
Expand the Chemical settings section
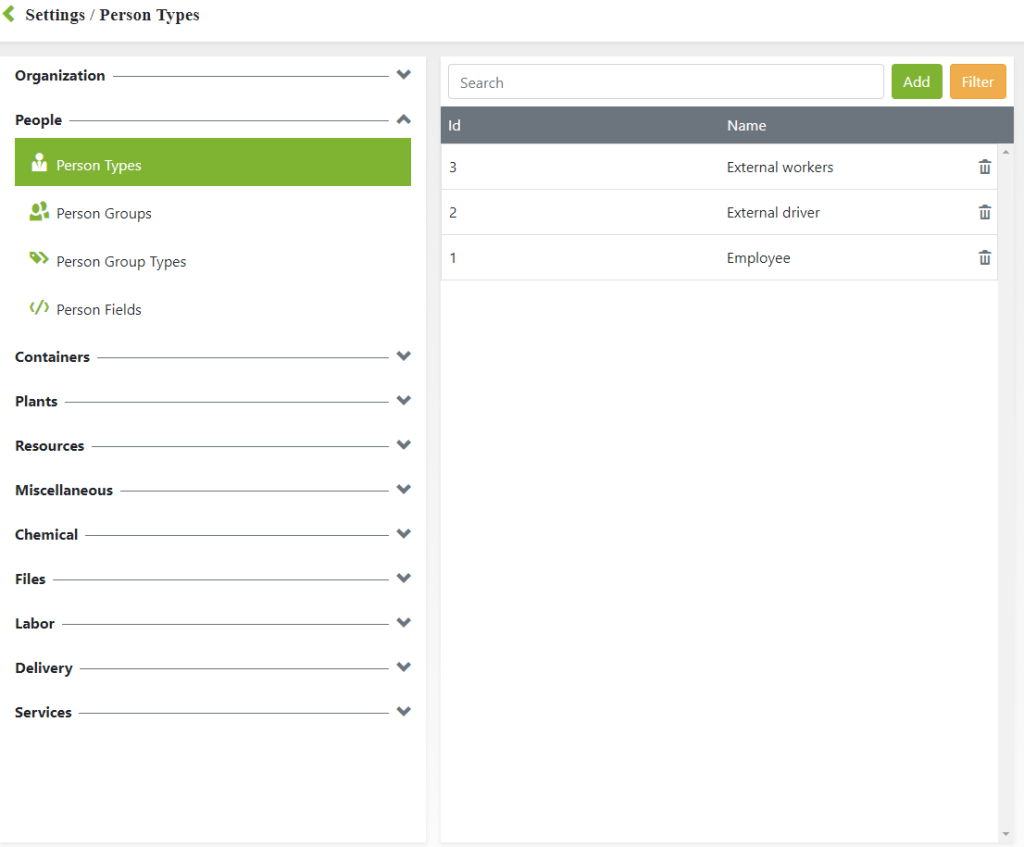pyautogui.click(x=403, y=534)
